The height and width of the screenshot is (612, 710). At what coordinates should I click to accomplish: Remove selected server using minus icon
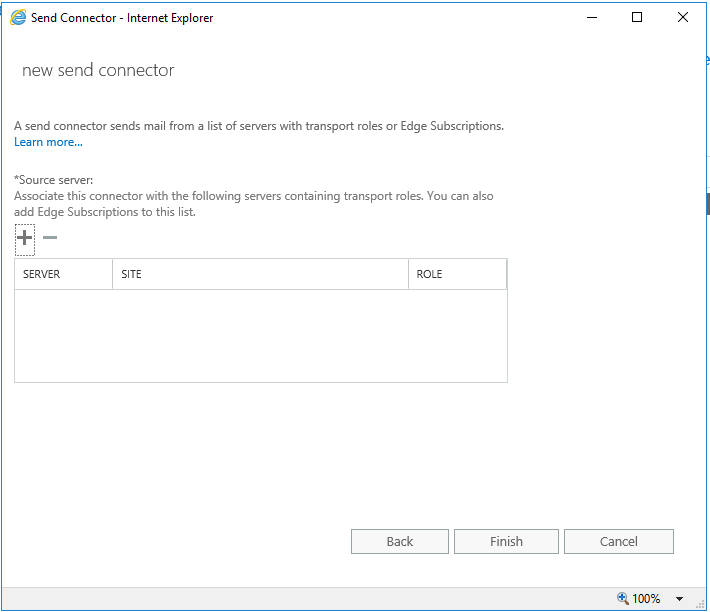[50, 238]
